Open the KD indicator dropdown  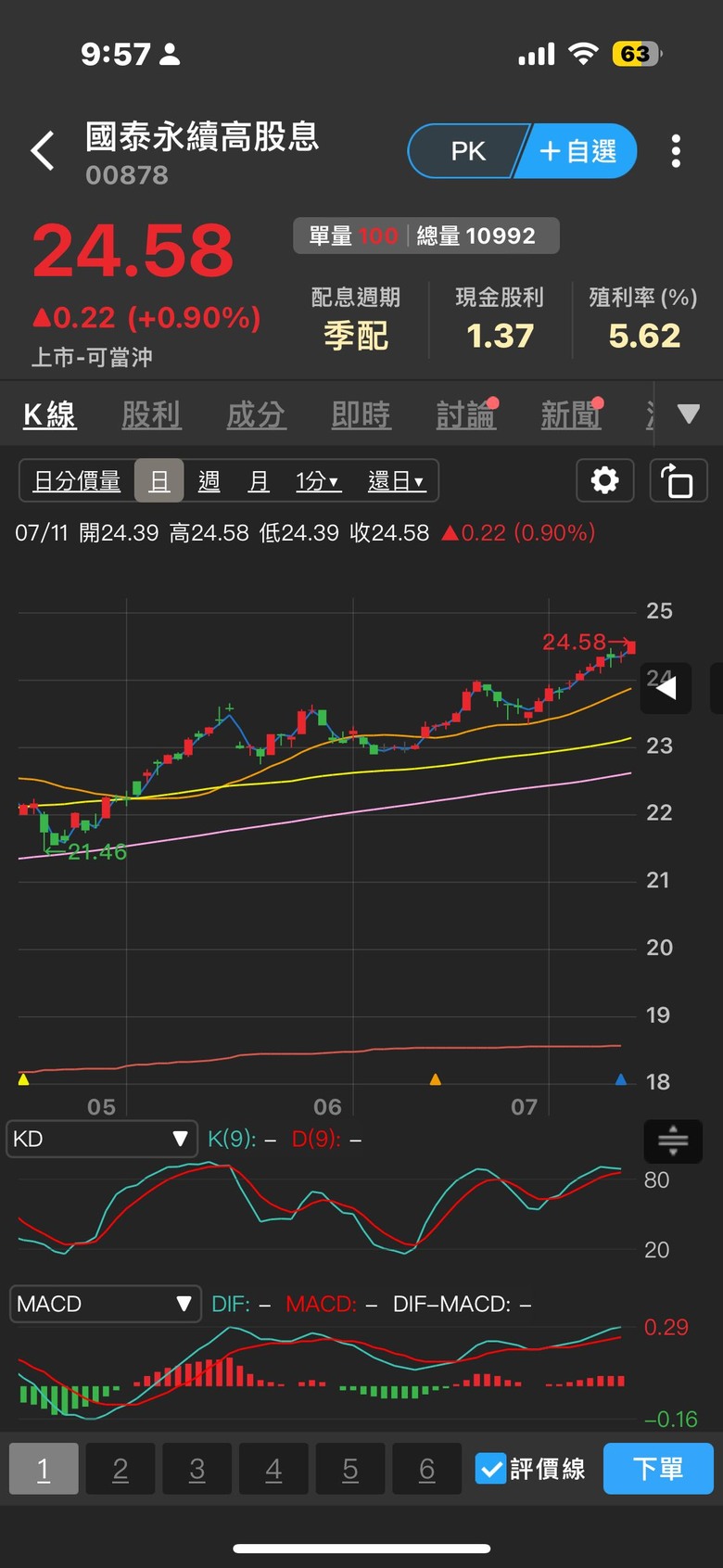[x=102, y=1139]
